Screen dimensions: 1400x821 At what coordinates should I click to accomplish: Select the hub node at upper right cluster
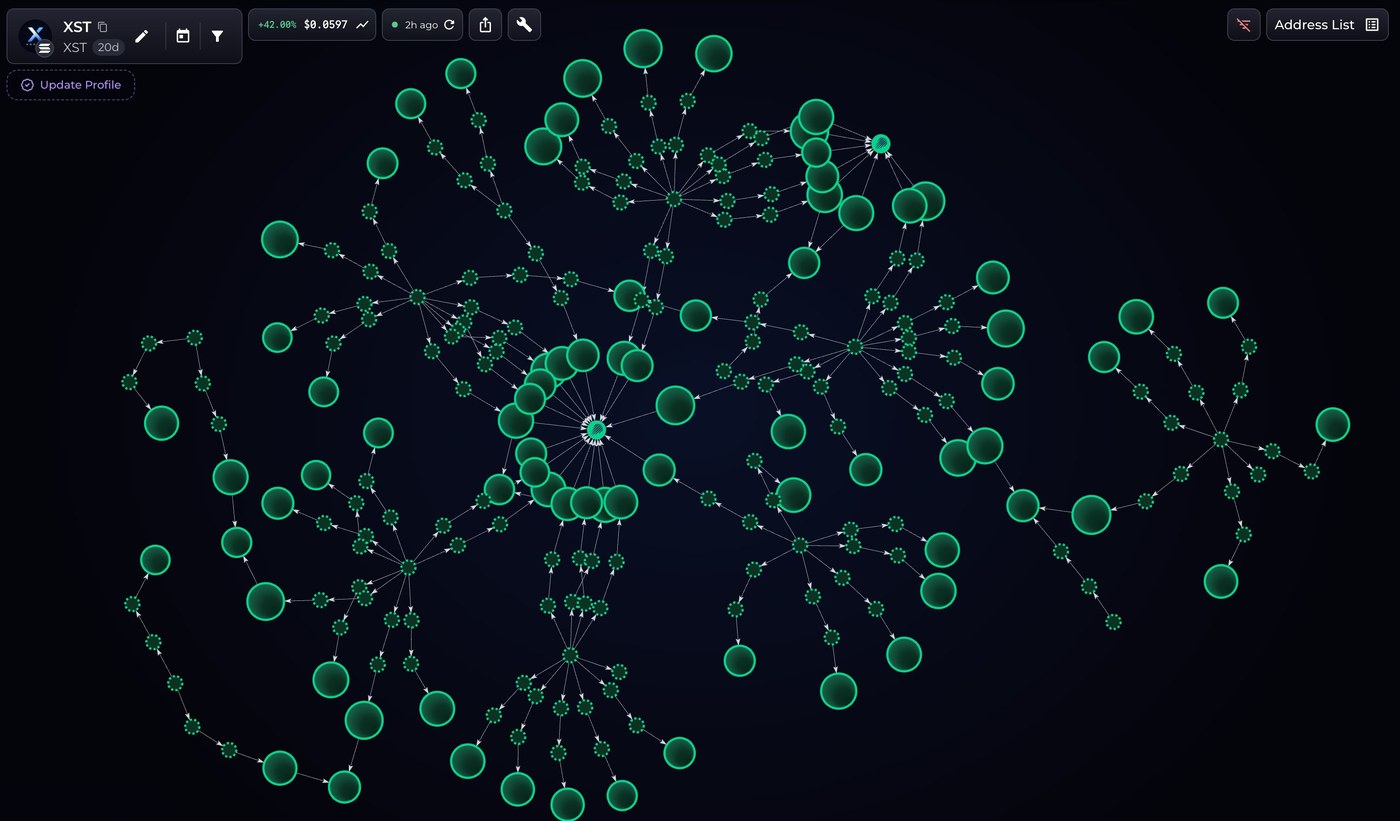click(880, 144)
